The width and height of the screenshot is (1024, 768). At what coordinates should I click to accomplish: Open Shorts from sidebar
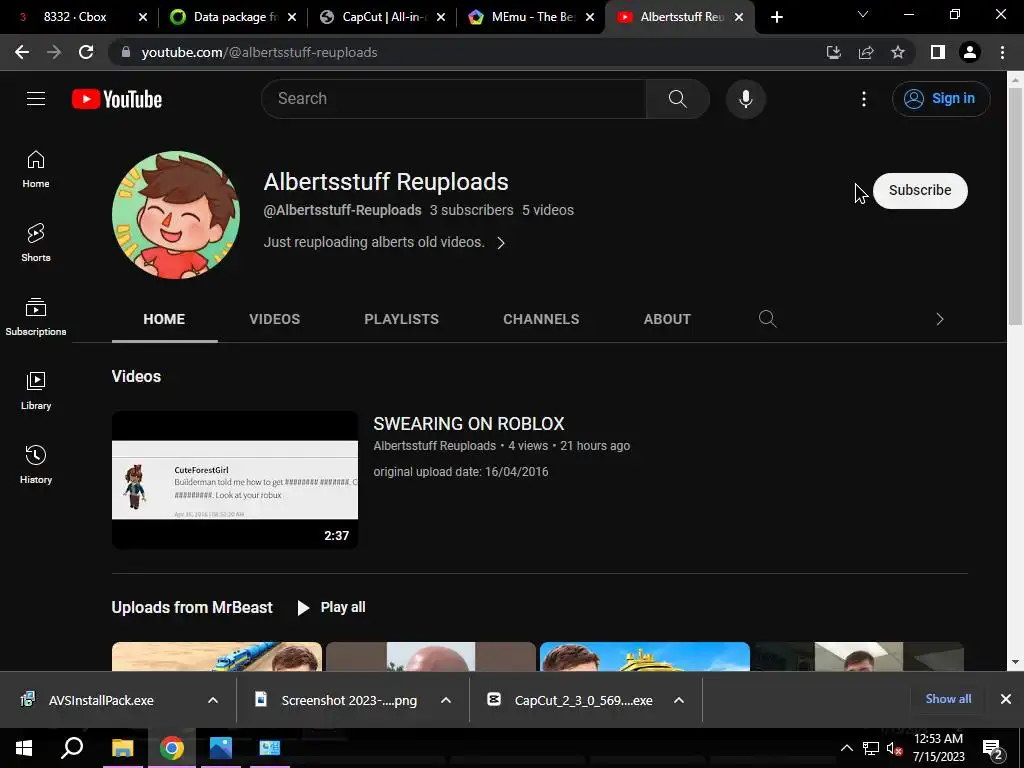pos(36,243)
